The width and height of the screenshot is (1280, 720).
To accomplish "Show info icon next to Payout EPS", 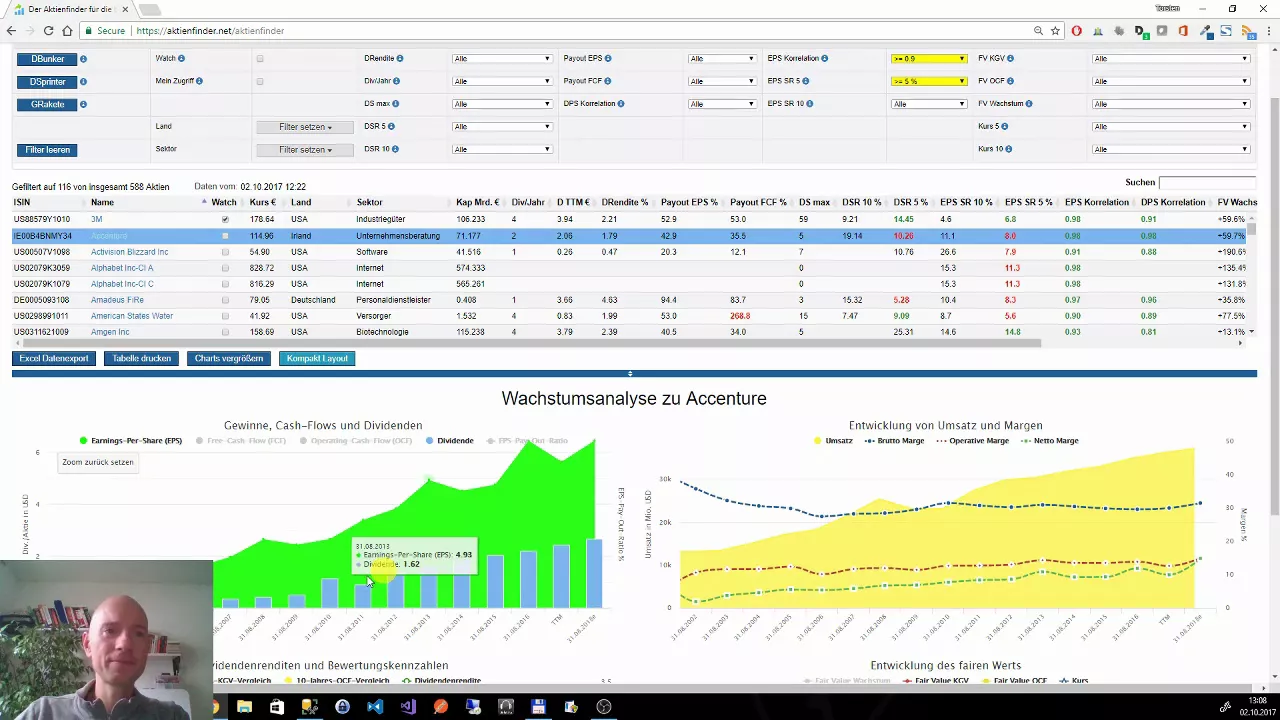I will pyautogui.click(x=608, y=59).
